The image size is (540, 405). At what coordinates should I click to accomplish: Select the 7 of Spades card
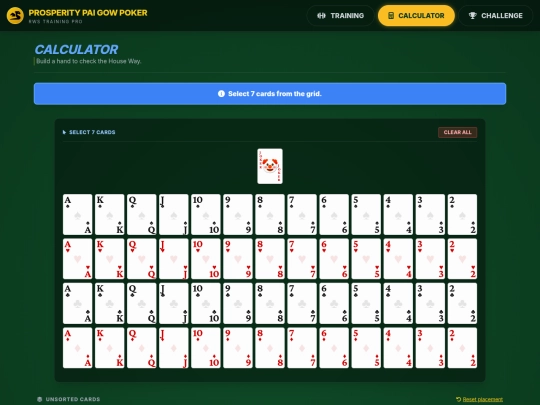point(302,215)
